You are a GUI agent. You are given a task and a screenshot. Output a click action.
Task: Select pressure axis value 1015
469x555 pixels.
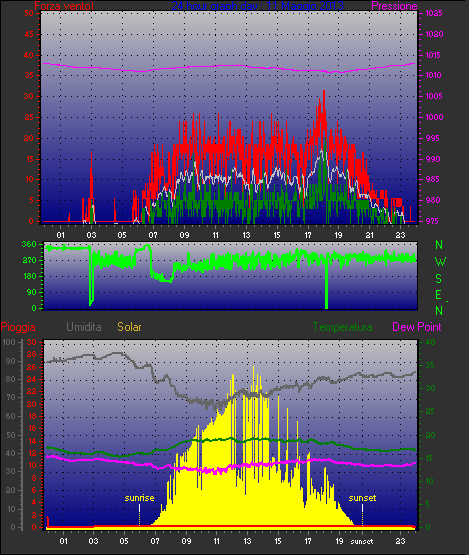click(434, 55)
